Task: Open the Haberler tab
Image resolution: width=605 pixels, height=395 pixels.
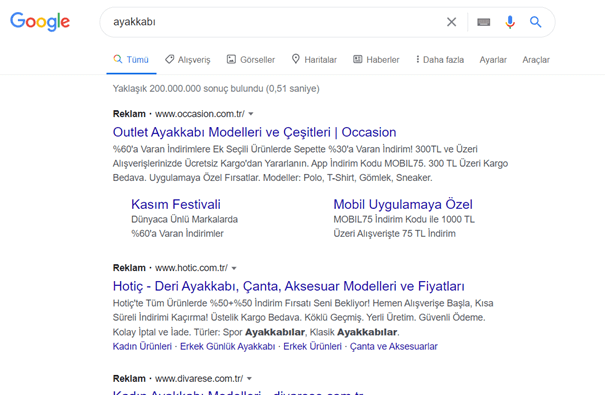Action: pos(376,60)
